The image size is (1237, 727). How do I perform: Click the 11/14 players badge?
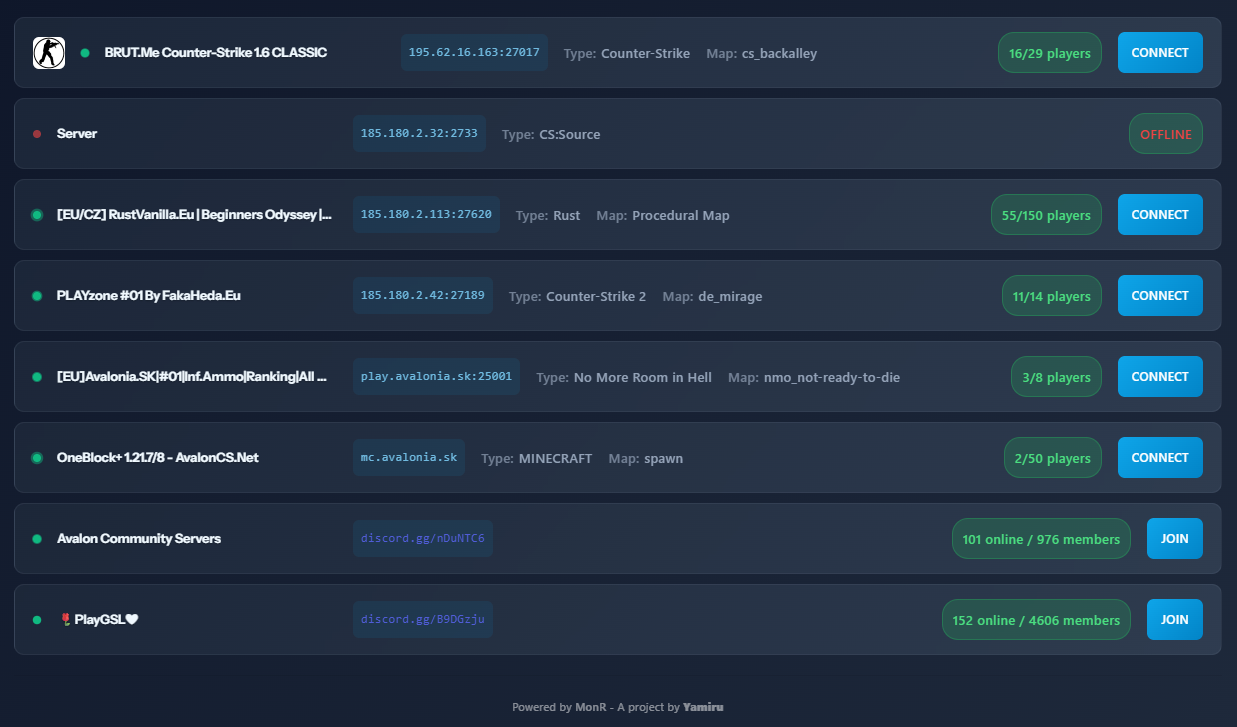tap(1052, 296)
